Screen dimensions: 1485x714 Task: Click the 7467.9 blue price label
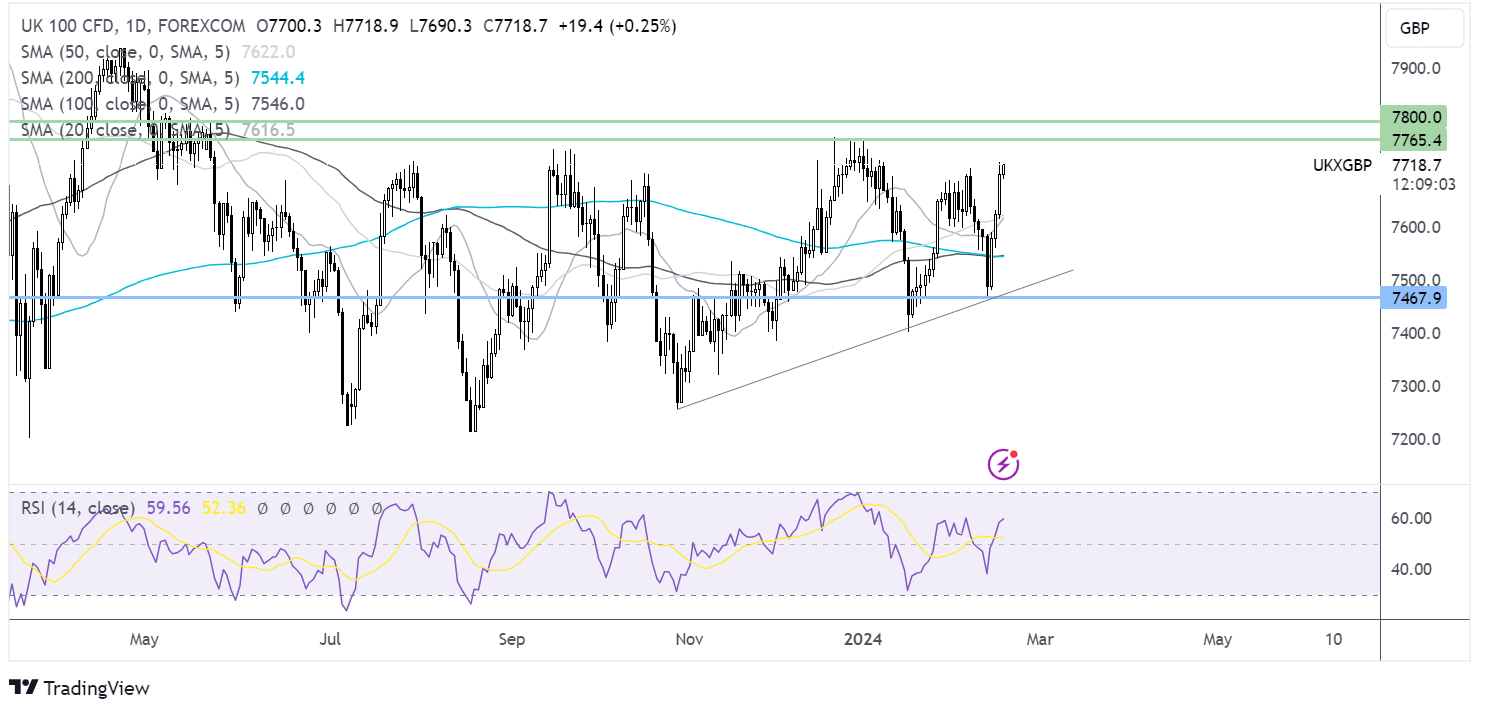tap(1412, 298)
